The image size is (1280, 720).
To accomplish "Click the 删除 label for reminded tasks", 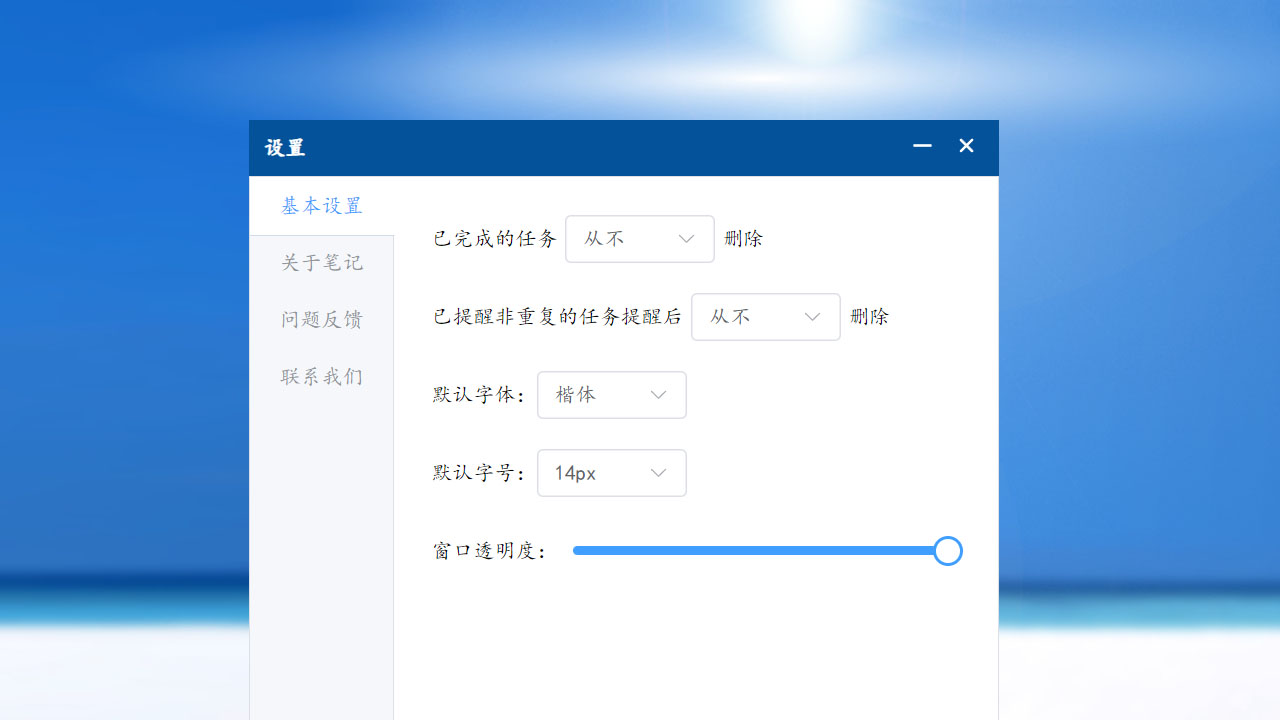I will (x=869, y=317).
